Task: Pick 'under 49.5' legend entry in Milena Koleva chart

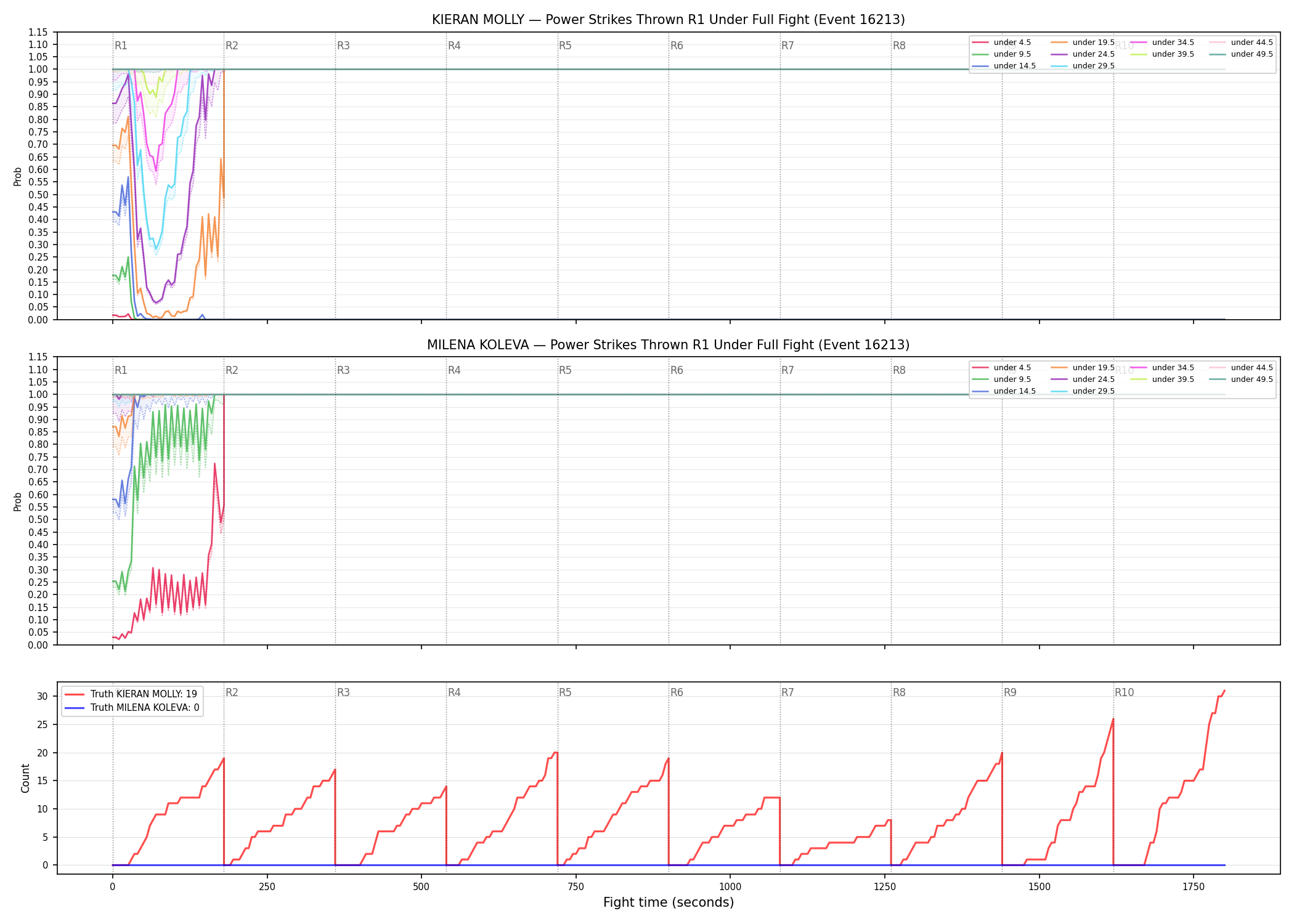Action: (x=1242, y=379)
